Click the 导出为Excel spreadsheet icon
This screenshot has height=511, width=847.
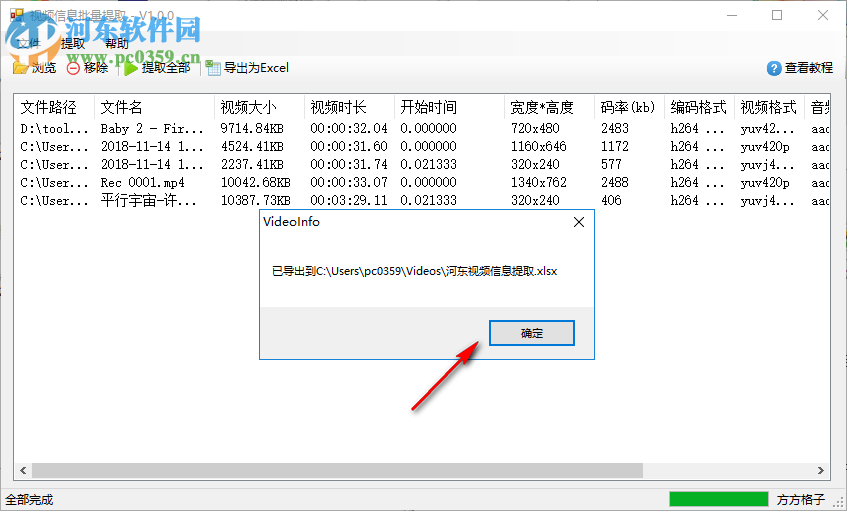click(213, 68)
